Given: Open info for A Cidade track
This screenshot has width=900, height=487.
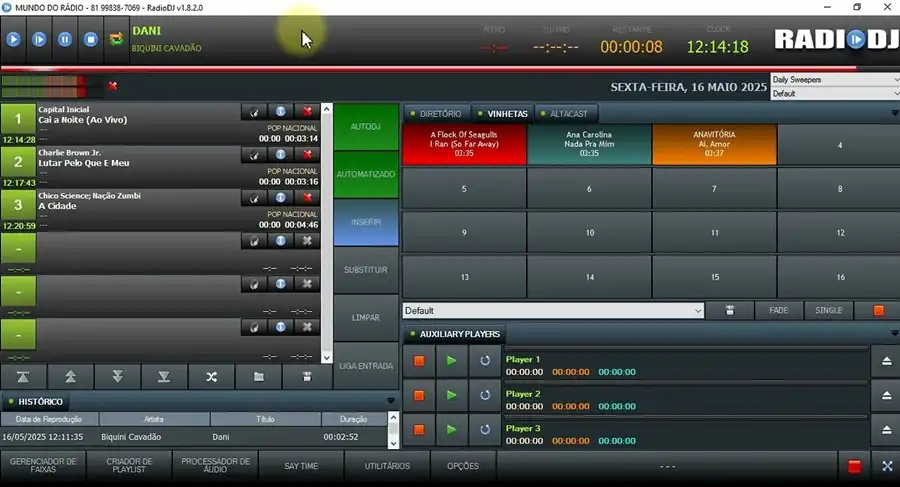Looking at the screenshot, I should tap(281, 198).
